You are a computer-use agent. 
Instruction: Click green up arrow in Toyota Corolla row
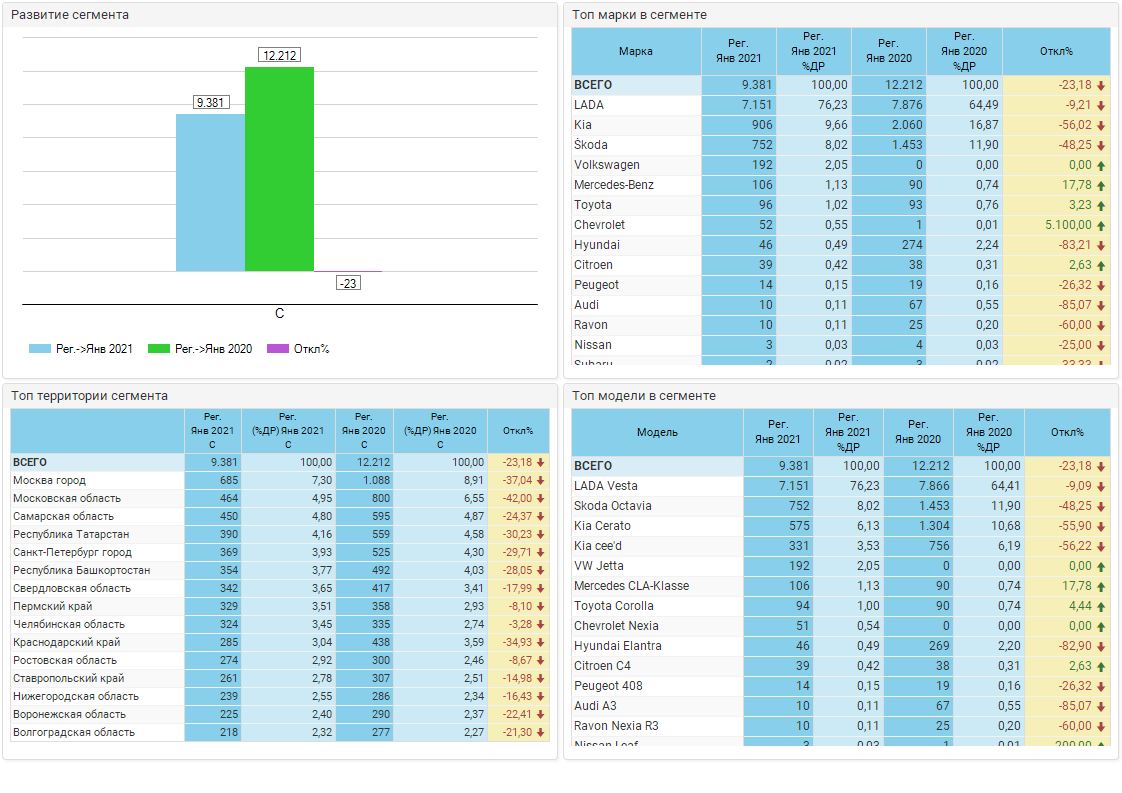click(1101, 606)
